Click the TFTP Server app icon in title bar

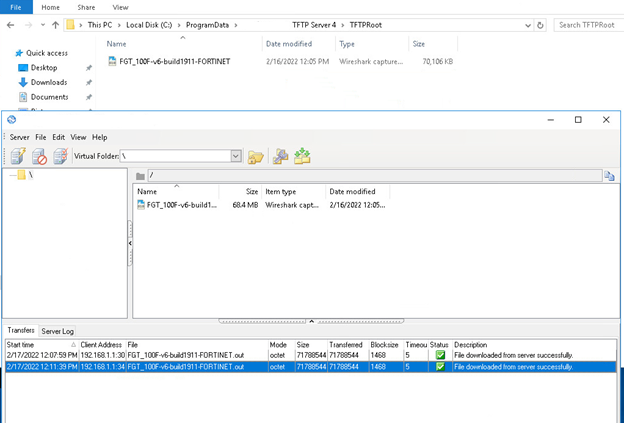[x=12, y=119]
